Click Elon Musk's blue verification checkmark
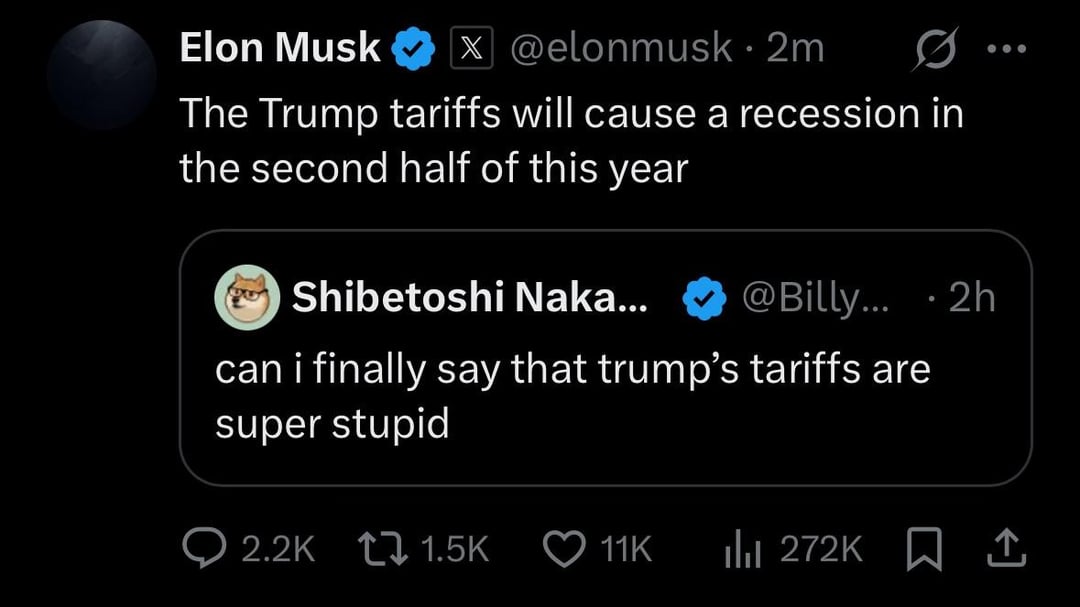 [x=413, y=45]
